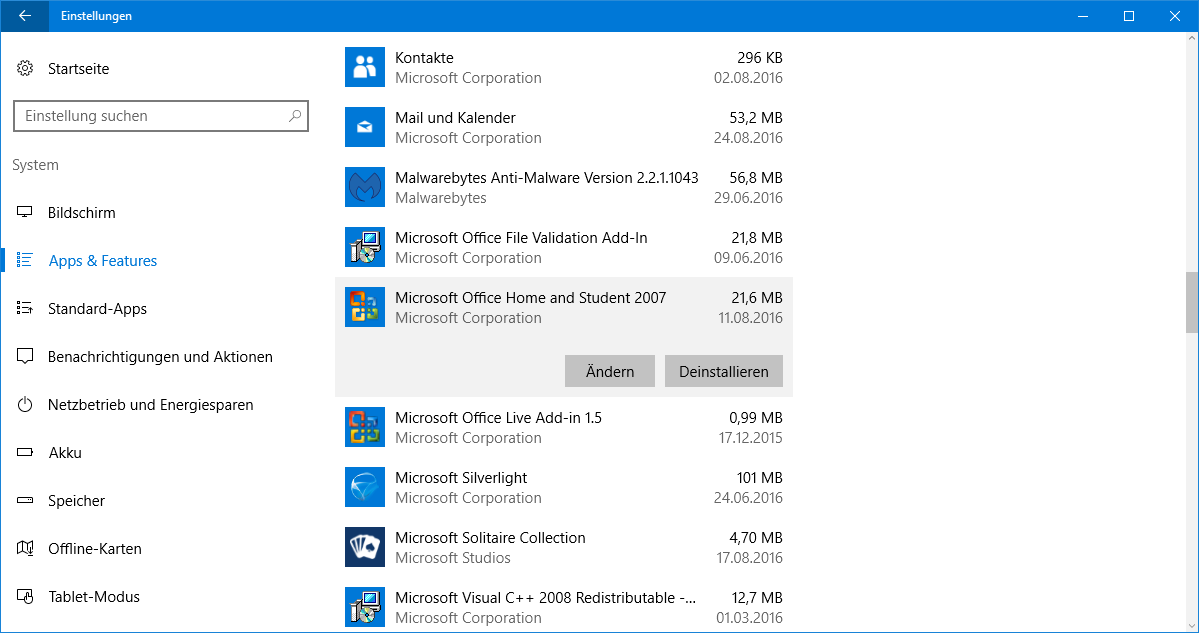The height and width of the screenshot is (633, 1199).
Task: Open the Bildschirm settings page
Action: click(82, 213)
